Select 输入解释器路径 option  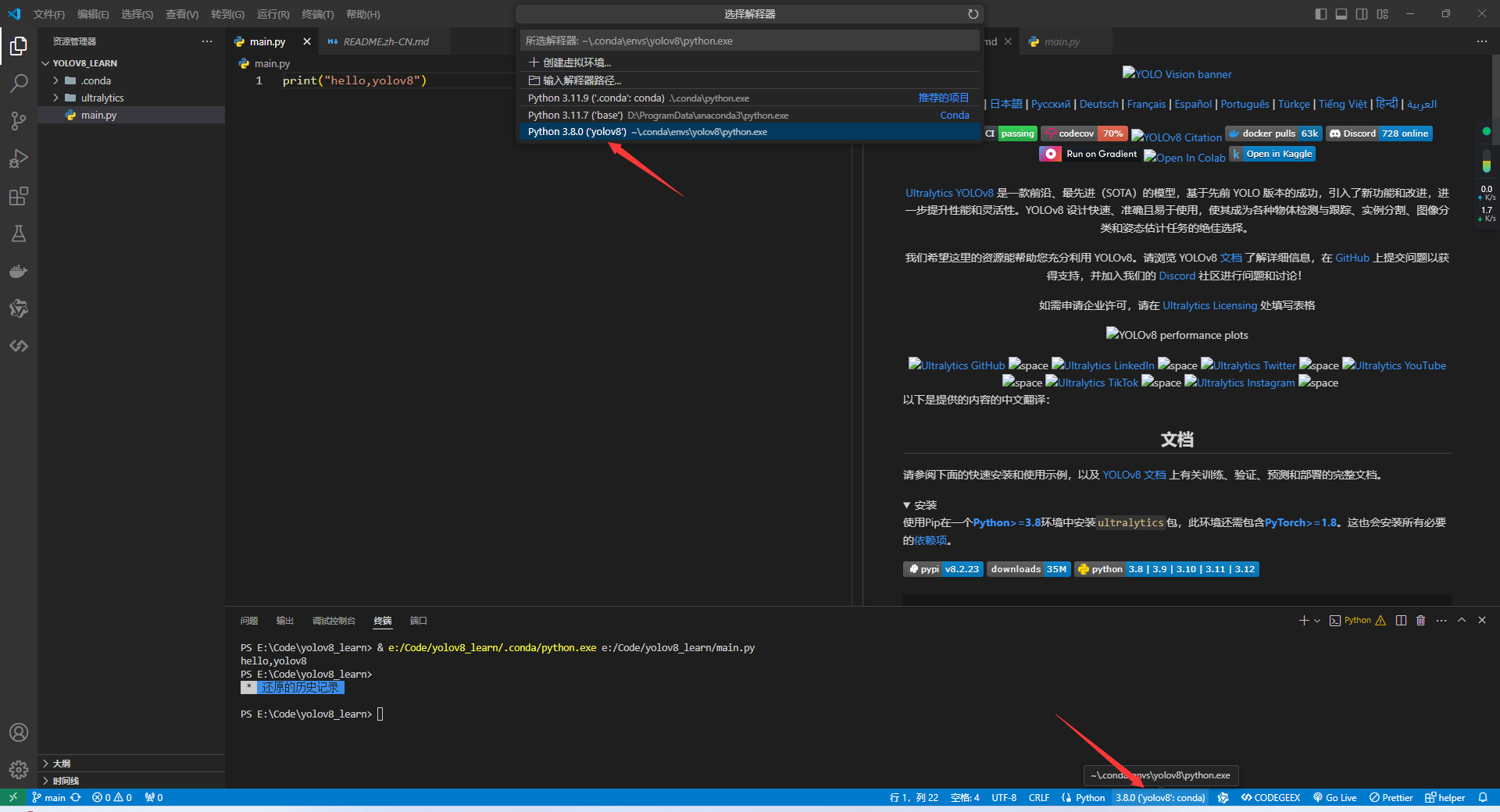(750, 80)
